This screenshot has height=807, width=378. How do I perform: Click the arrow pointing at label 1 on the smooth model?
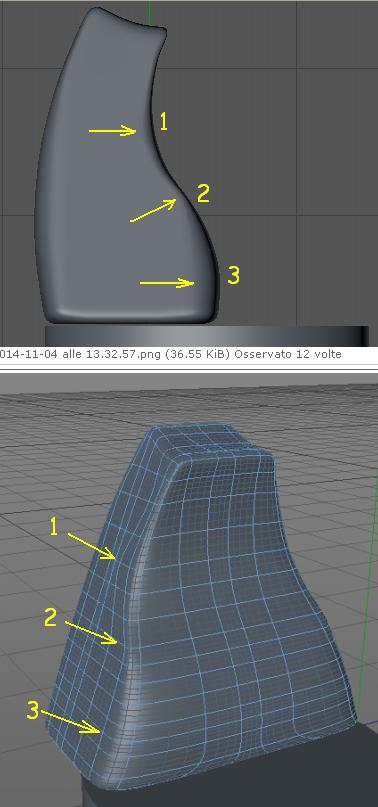[112, 131]
